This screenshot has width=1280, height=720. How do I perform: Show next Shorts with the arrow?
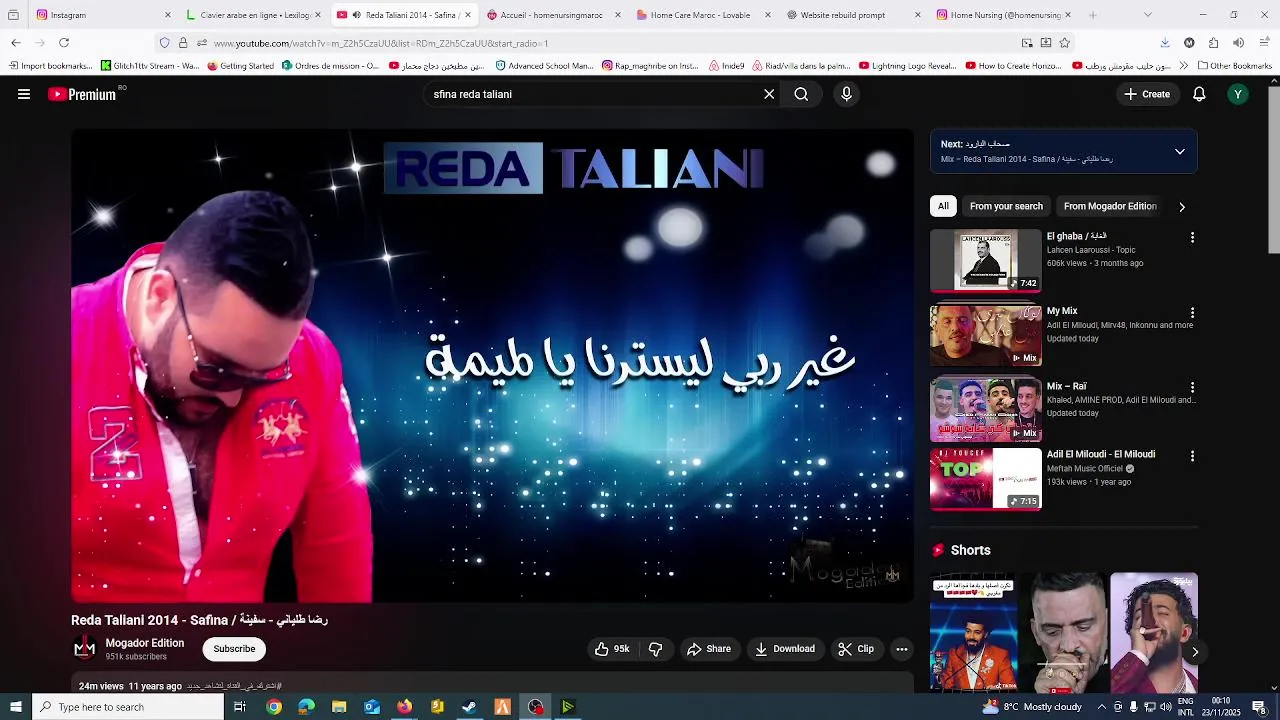1195,652
